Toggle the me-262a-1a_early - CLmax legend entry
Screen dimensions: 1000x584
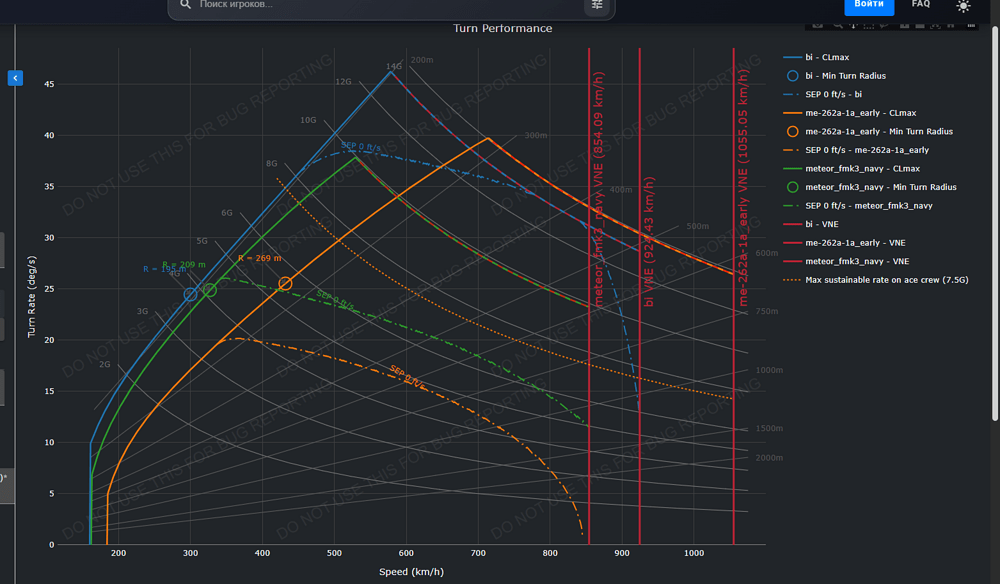pos(860,113)
